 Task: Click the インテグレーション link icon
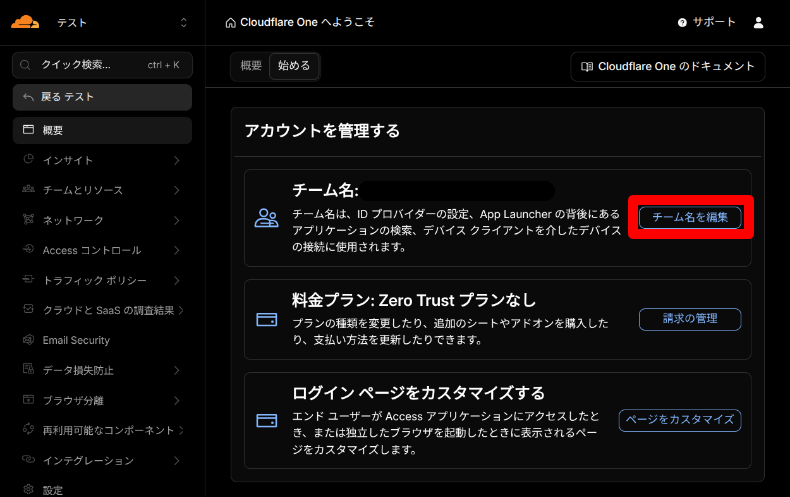pos(29,459)
